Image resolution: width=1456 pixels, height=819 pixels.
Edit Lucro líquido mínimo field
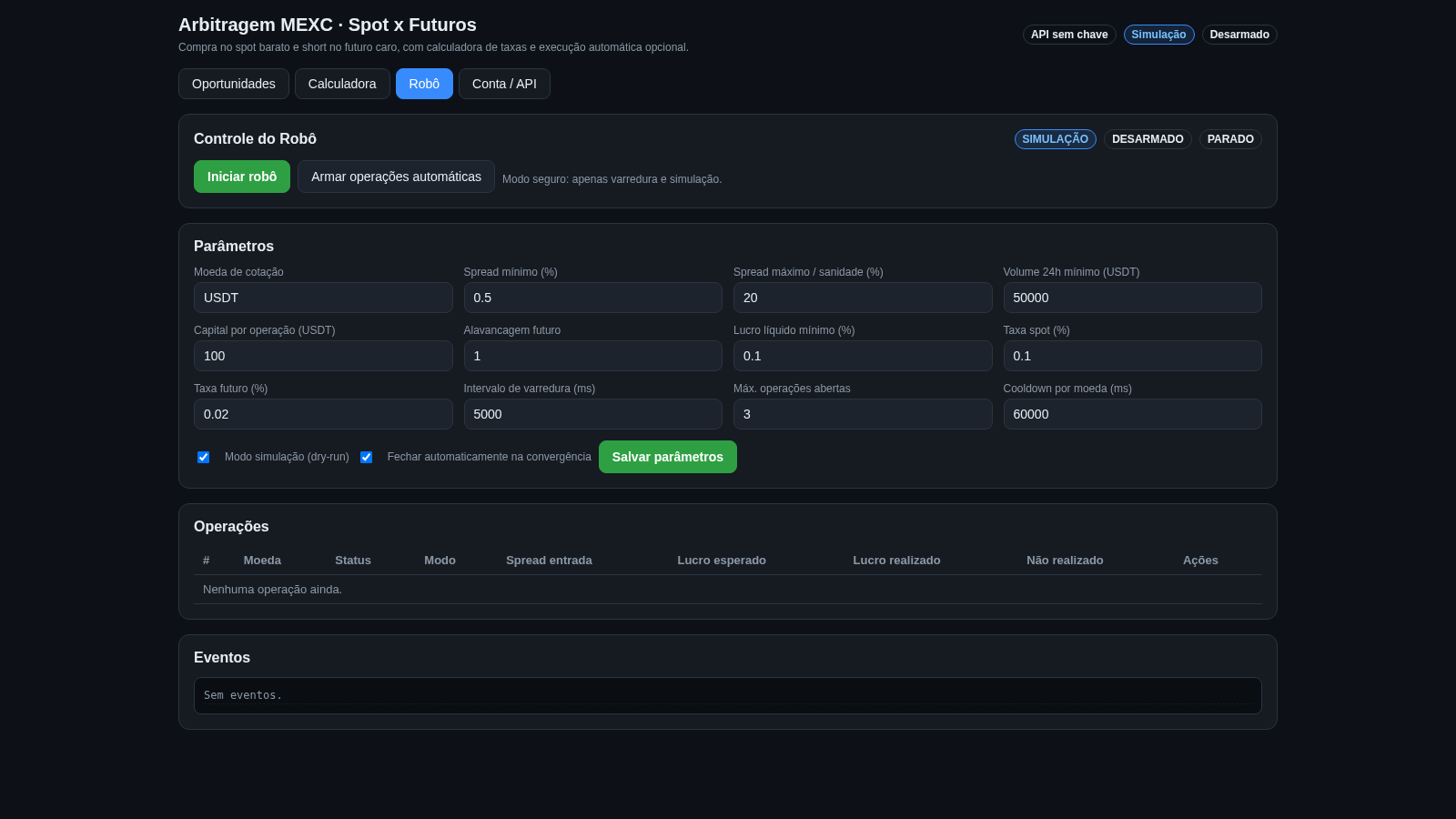point(863,356)
